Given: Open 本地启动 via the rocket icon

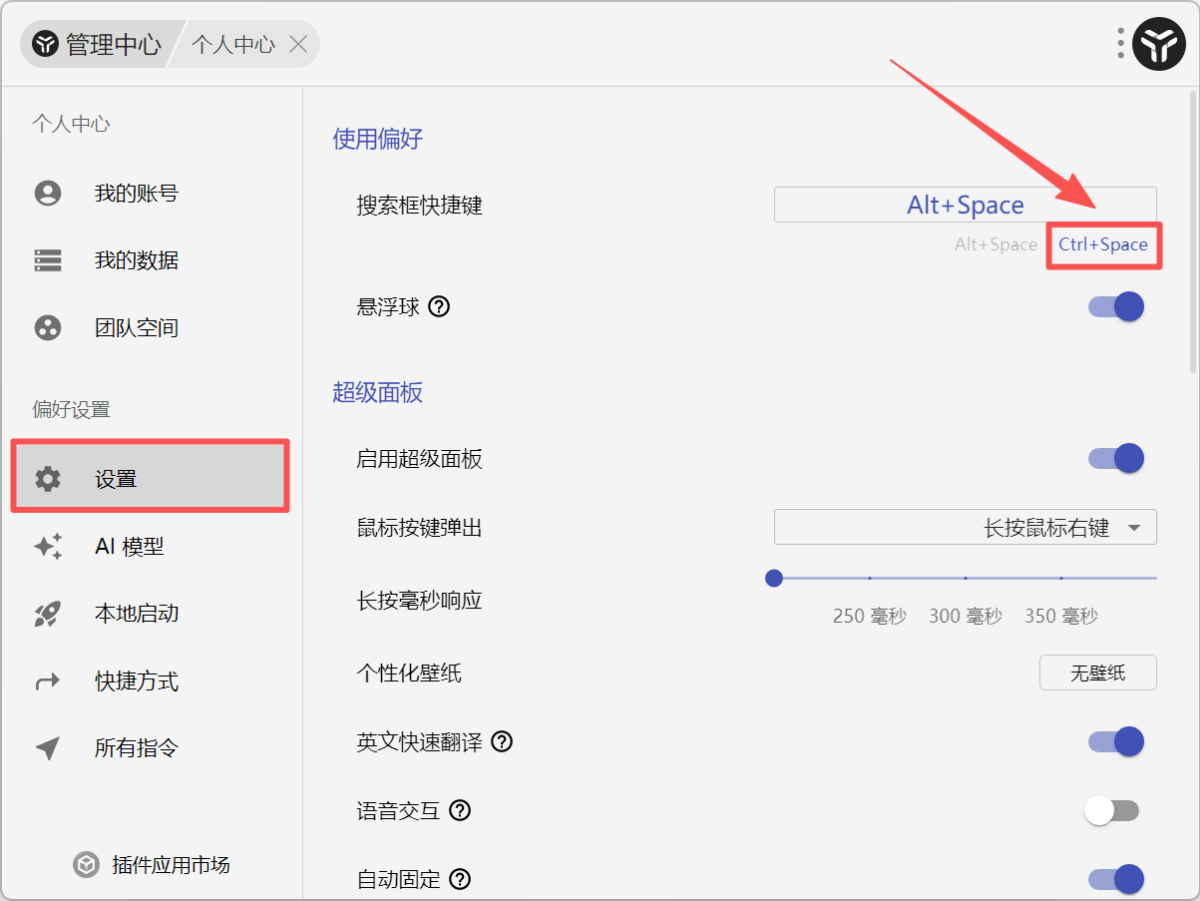Looking at the screenshot, I should point(48,614).
